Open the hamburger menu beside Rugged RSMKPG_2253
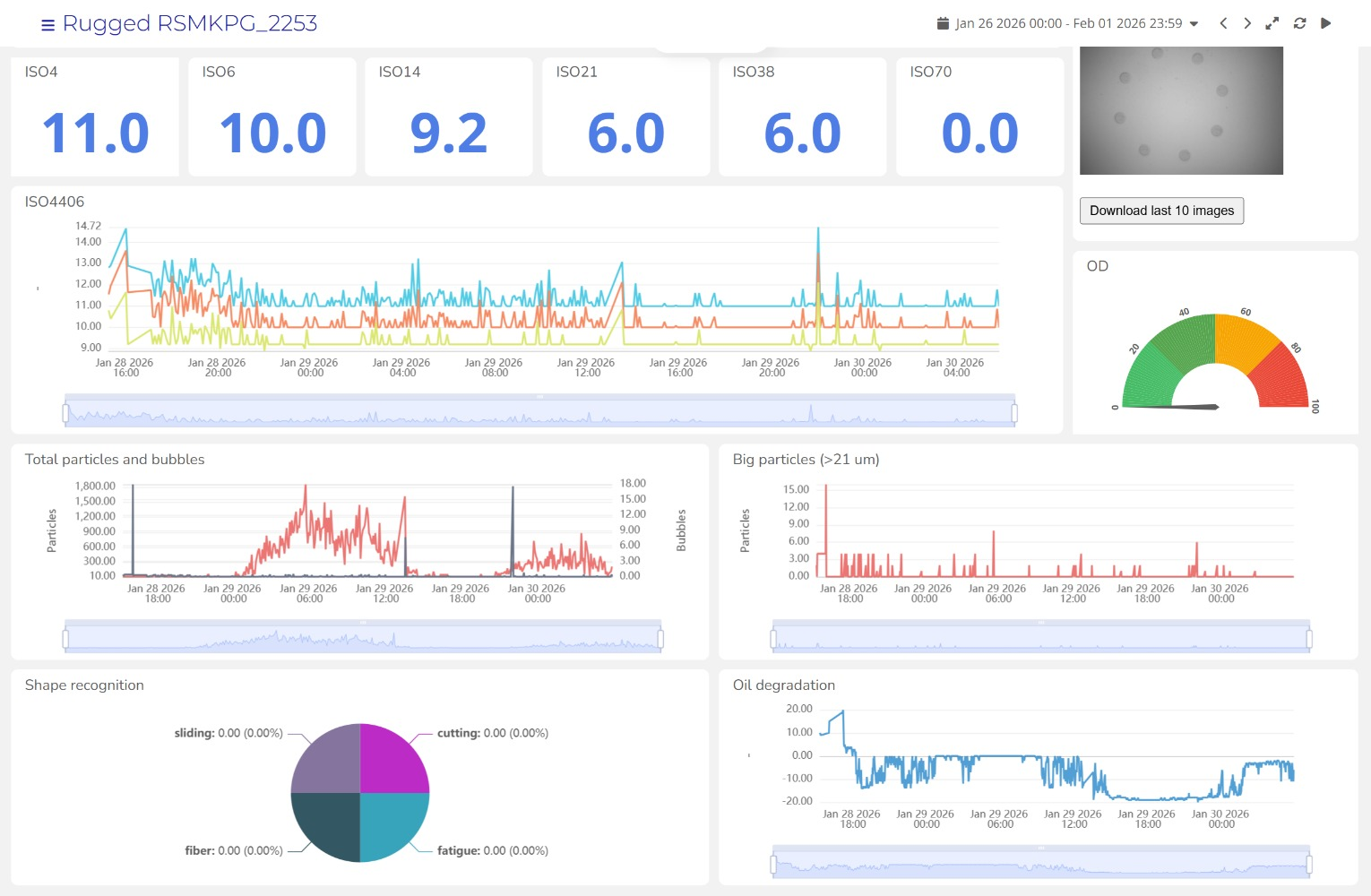 [x=47, y=25]
